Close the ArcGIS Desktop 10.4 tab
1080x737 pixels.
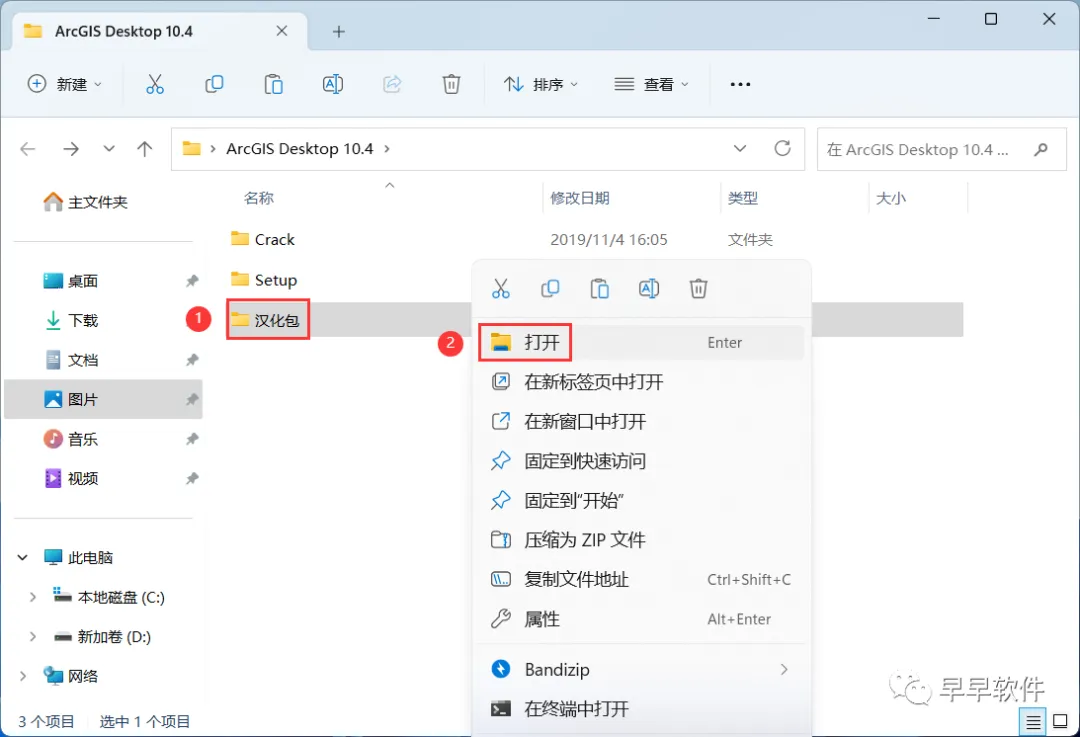[282, 31]
